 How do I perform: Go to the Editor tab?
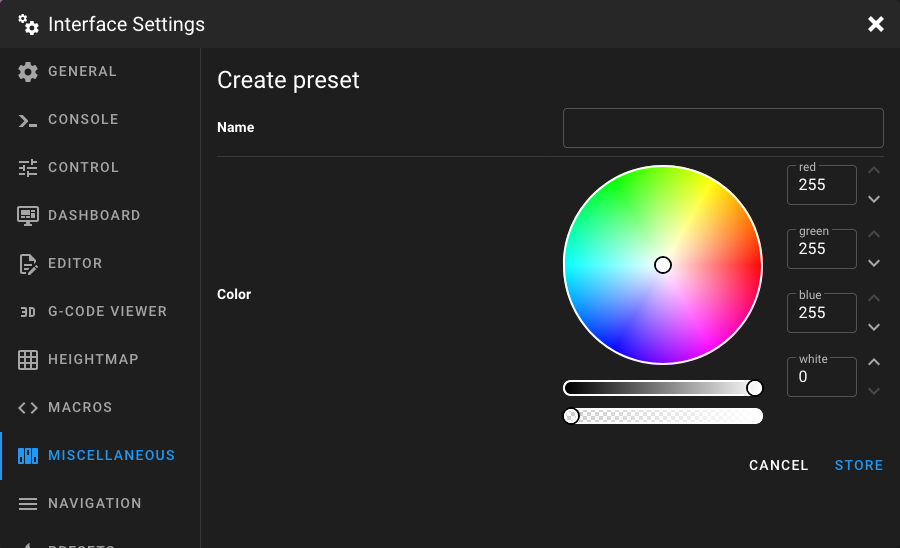[x=100, y=264]
